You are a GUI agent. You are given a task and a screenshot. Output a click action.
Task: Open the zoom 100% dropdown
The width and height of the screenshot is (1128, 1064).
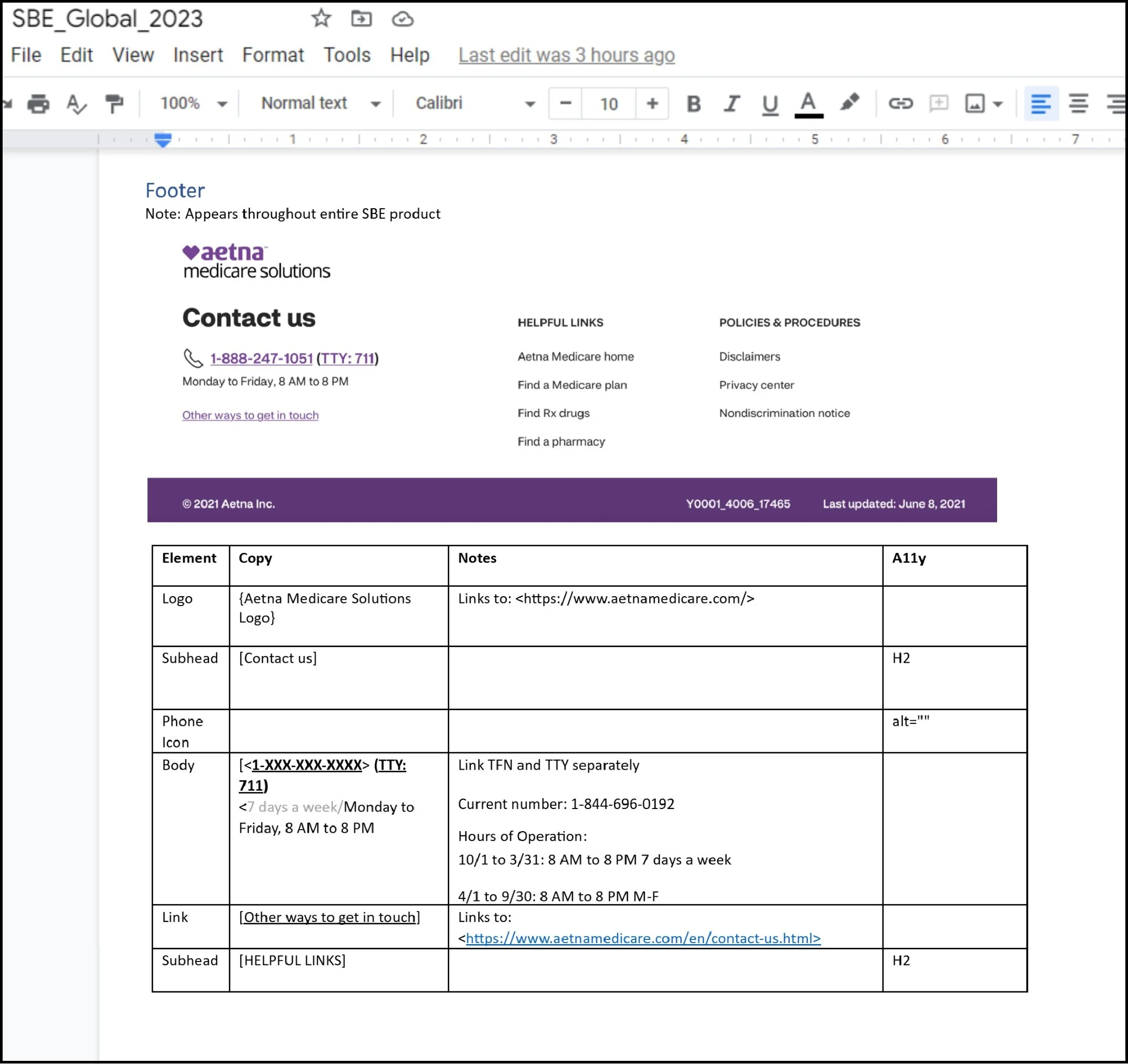coord(193,103)
